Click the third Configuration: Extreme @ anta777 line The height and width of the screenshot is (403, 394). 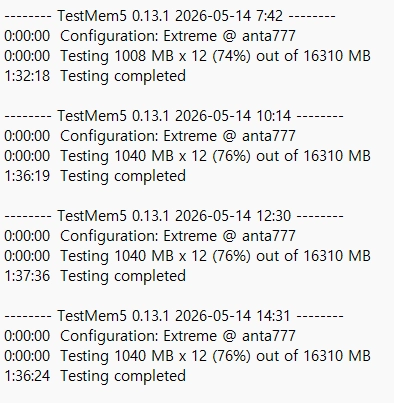point(150,236)
